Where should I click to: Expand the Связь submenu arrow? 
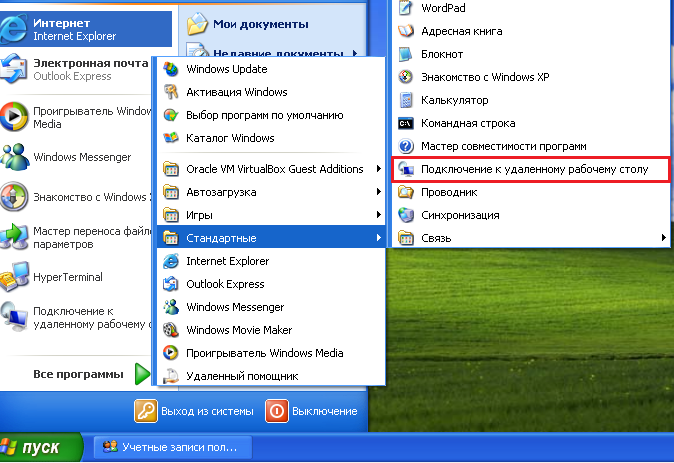(x=664, y=238)
